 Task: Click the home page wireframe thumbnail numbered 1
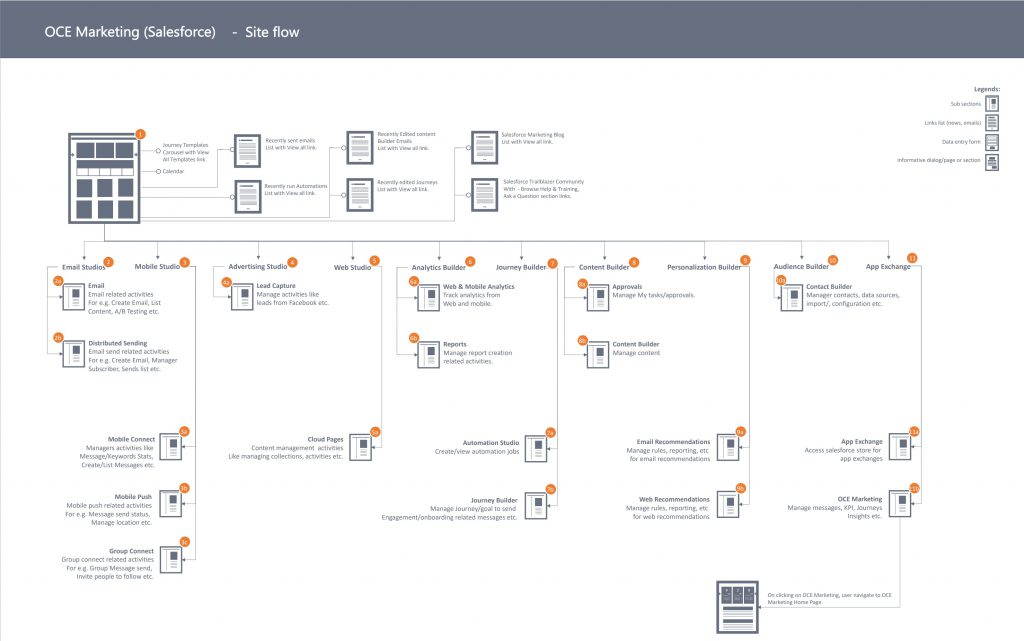coord(104,178)
